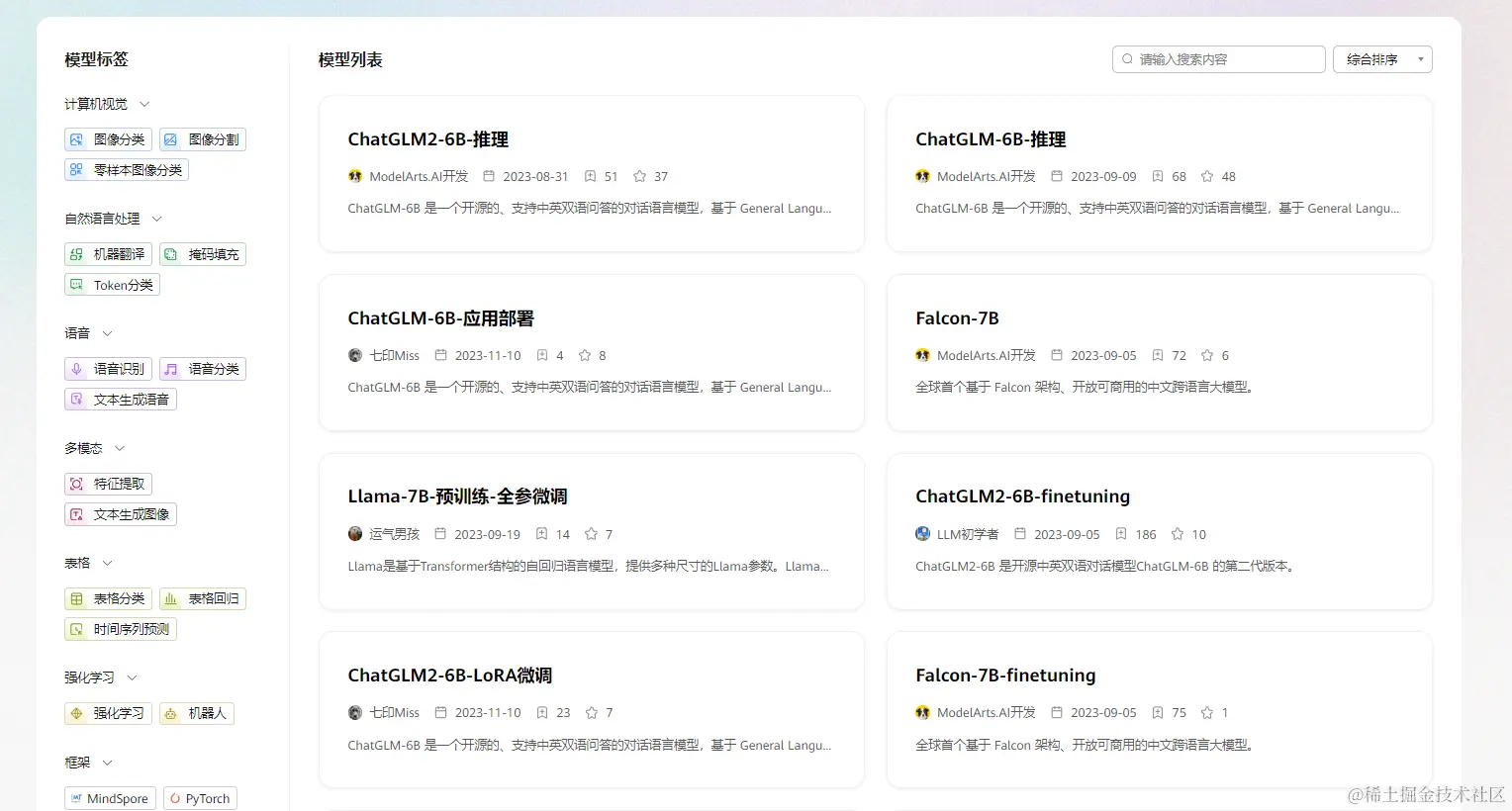This screenshot has width=1512, height=811.
Task: Open the ChatGLM-6B-应用部署 model
Action: 441,318
